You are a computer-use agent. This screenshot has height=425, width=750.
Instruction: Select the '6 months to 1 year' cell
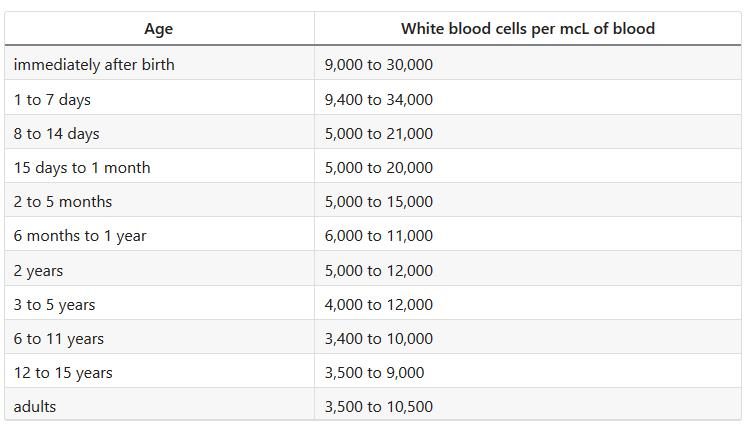[x=159, y=234]
